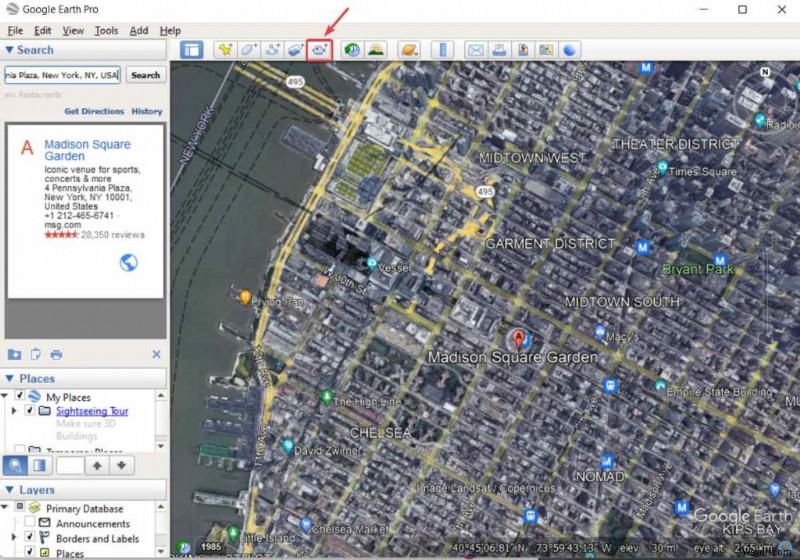Collapse the Primary Database tree node
Image resolution: width=800 pixels, height=560 pixels.
click(5, 507)
